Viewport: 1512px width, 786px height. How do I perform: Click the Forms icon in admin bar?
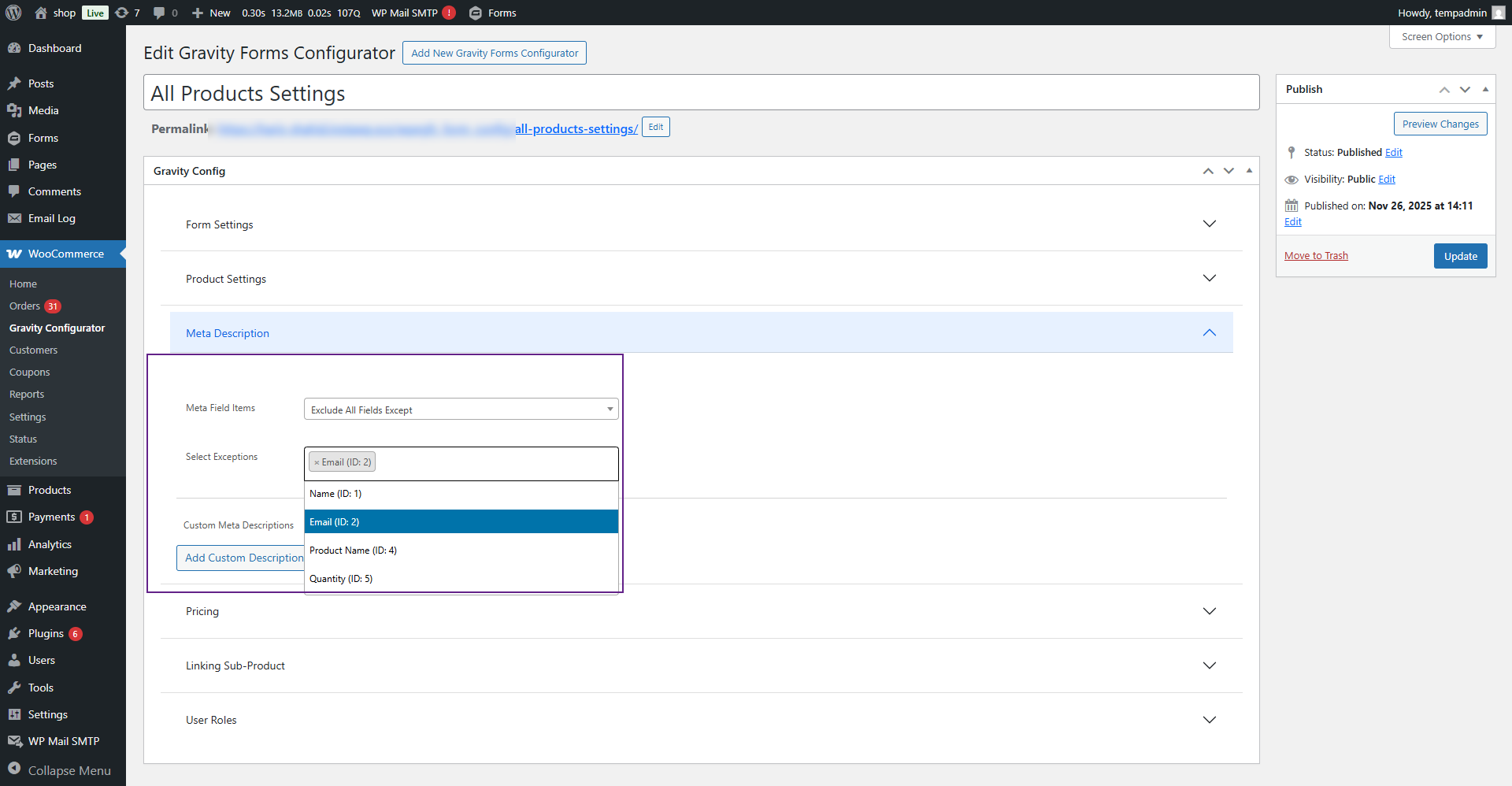tap(476, 13)
